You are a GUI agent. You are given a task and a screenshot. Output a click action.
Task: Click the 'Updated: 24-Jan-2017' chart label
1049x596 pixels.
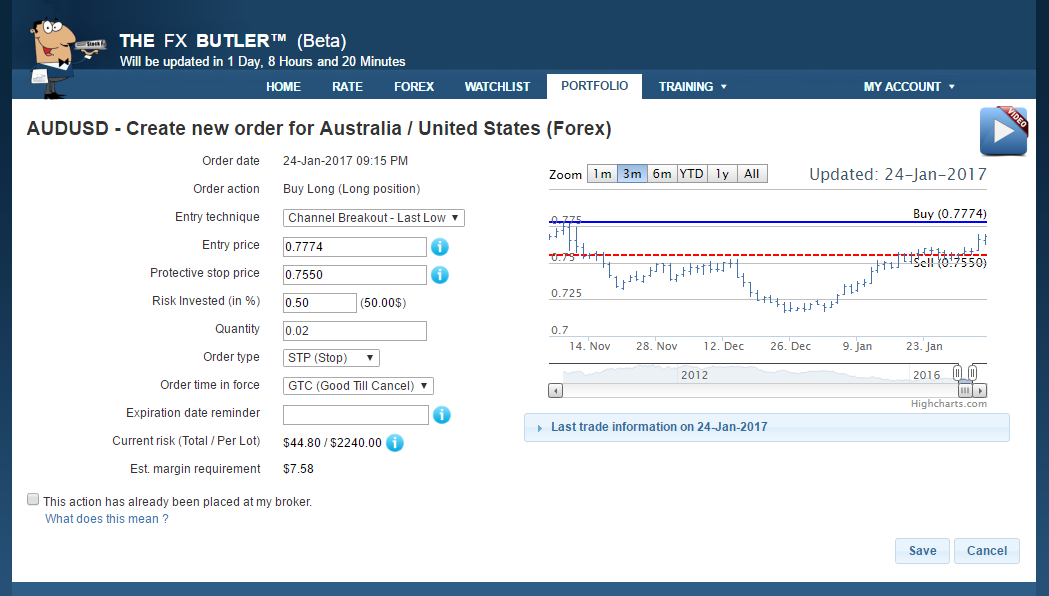click(x=898, y=175)
